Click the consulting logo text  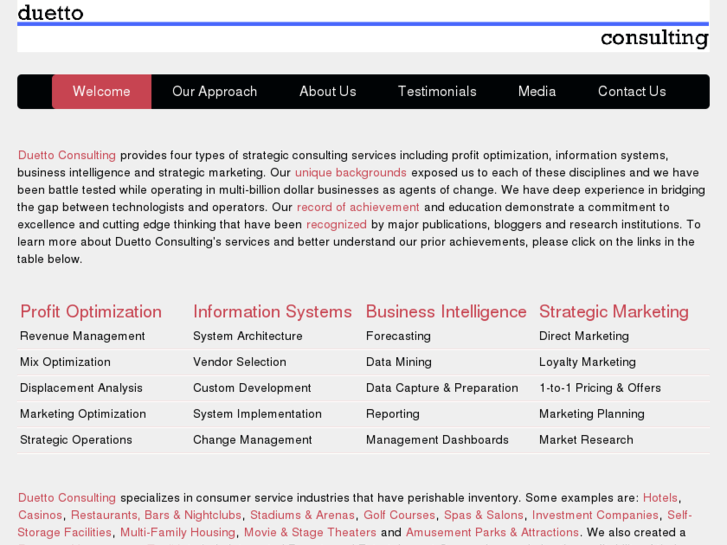[x=655, y=38]
